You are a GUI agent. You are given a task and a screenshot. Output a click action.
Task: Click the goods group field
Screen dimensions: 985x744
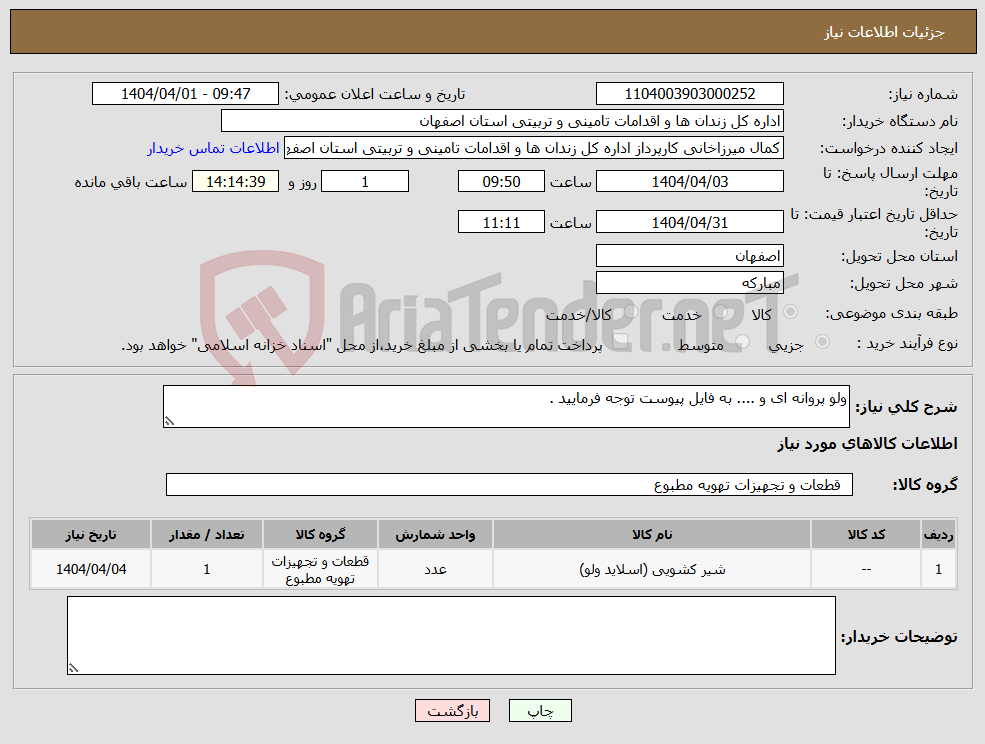pos(509,484)
